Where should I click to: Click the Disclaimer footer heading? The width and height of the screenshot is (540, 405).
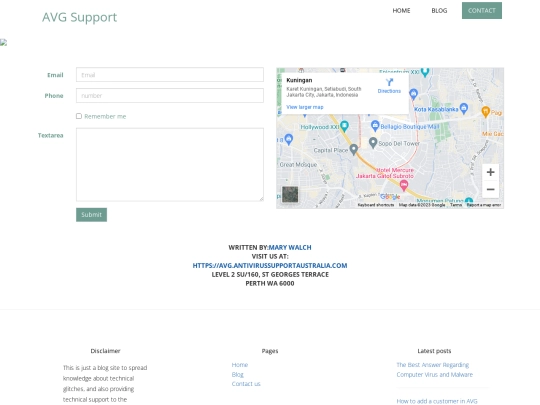(105, 351)
